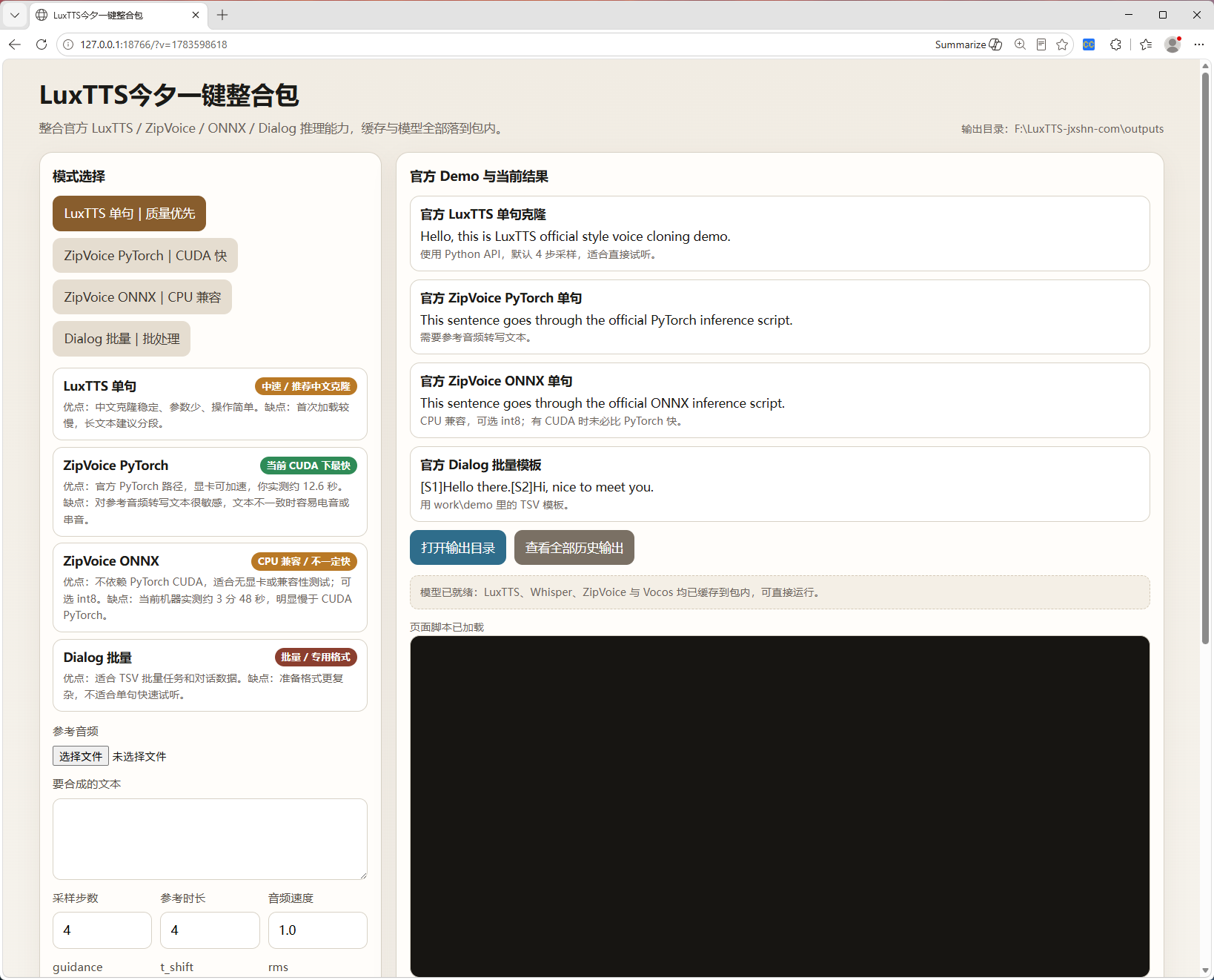1214x980 pixels.
Task: Maximize the browser window
Action: pyautogui.click(x=1163, y=15)
